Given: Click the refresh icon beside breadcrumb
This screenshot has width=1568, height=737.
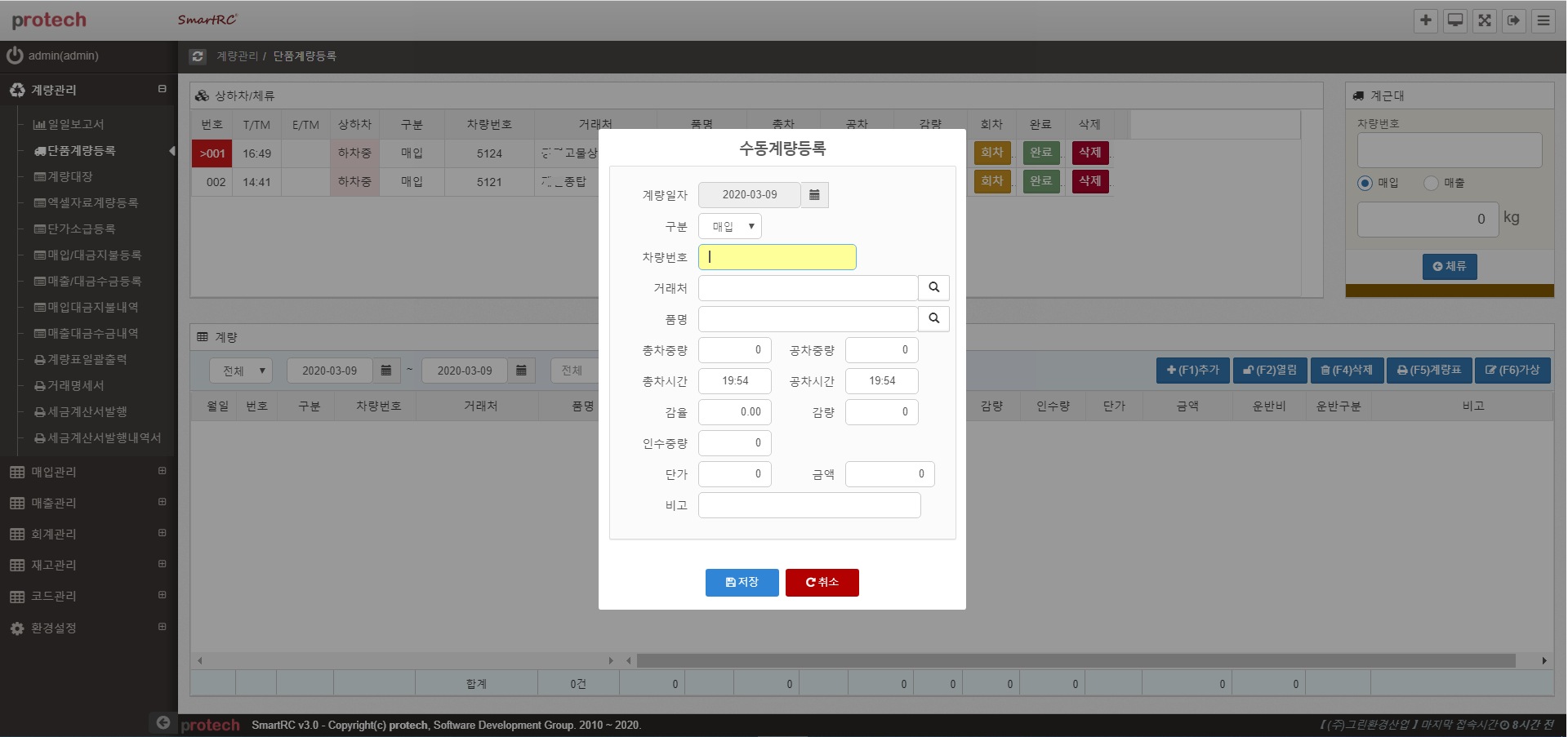Looking at the screenshot, I should 198,56.
